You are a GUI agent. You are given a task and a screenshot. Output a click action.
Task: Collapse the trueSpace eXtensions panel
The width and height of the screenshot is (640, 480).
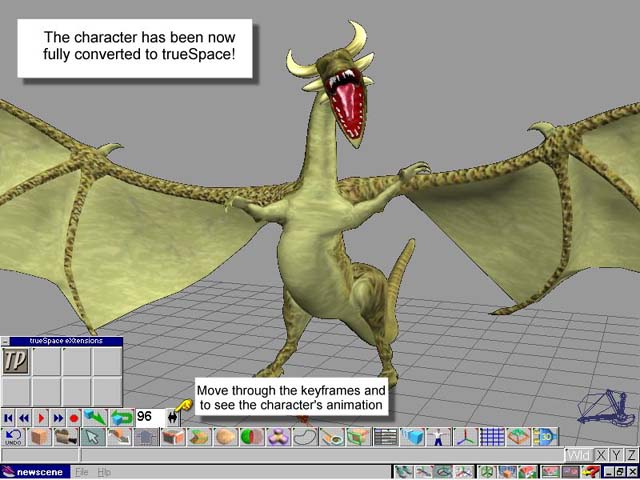[x=6, y=341]
